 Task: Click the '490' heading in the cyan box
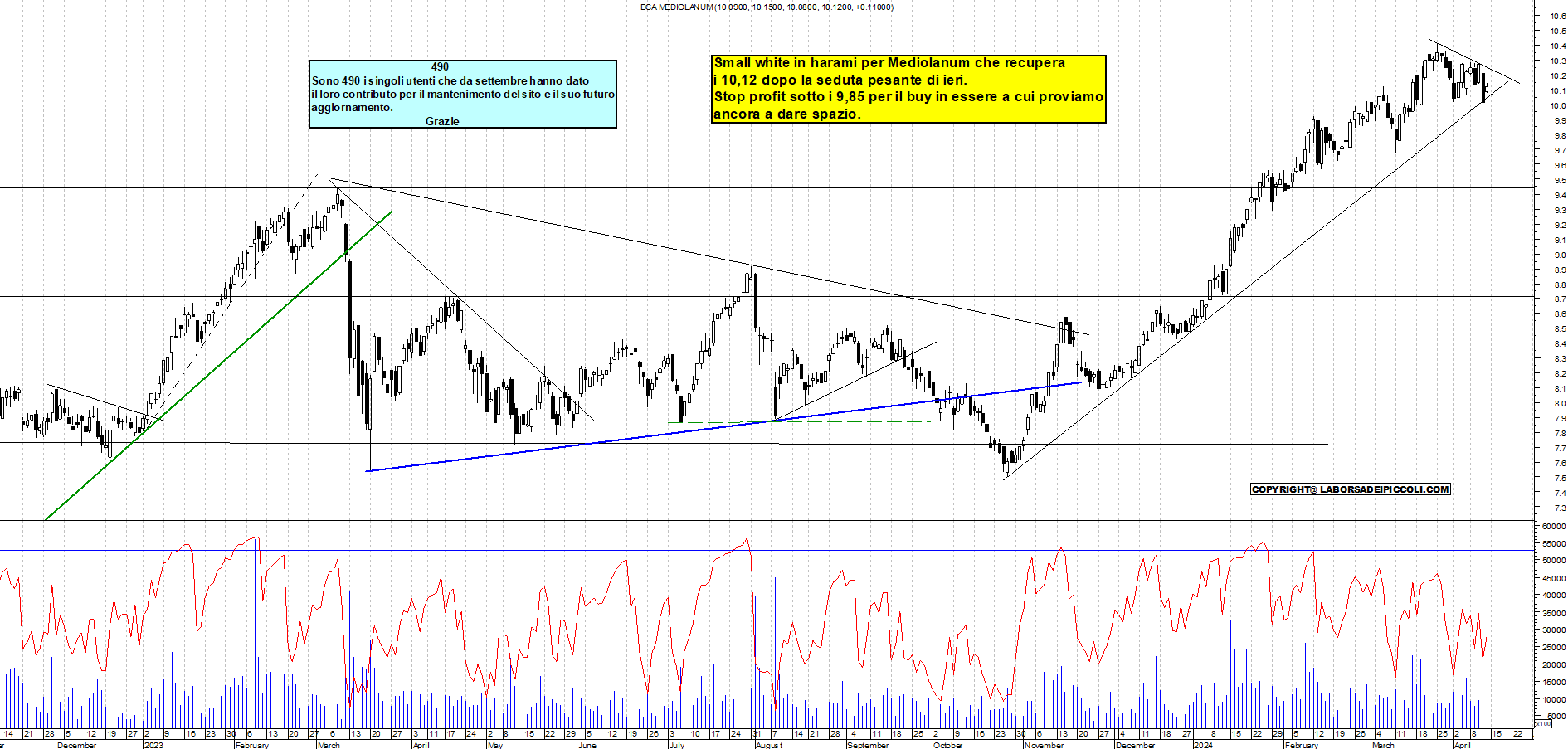pos(440,66)
